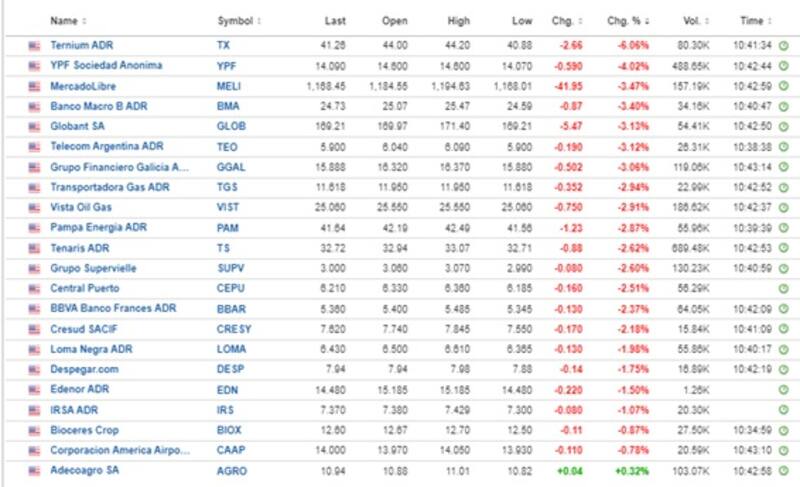800x487 pixels.
Task: Click the green clock icon in Ternium row
Action: [x=783, y=45]
